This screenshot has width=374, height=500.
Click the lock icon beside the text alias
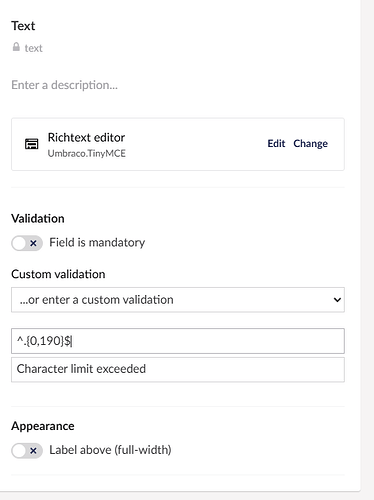pyautogui.click(x=16, y=47)
